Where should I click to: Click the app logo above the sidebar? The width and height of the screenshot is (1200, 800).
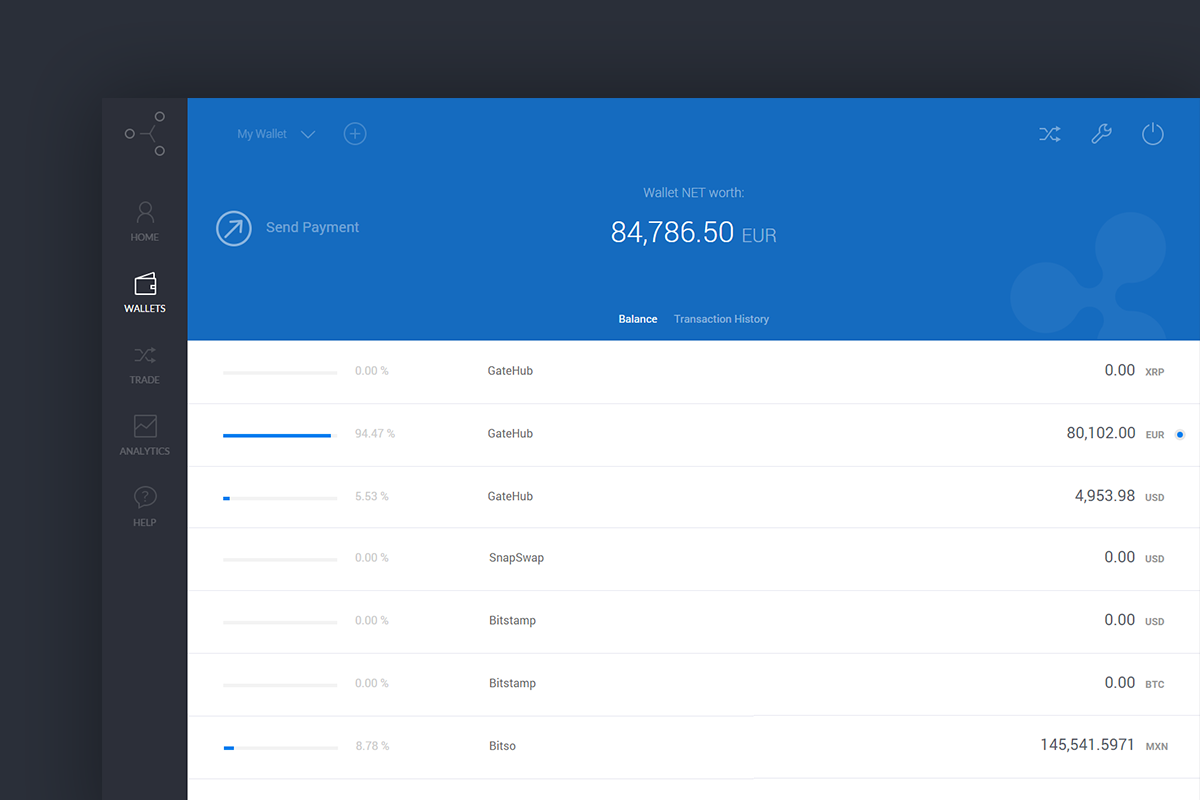point(144,131)
